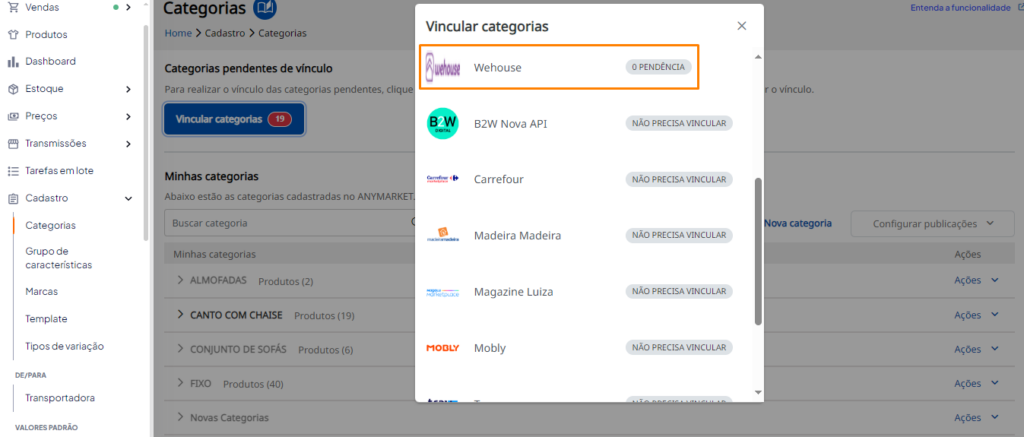Click the modal scrollbar down arrow
Viewport: 1024px width, 437px height.
(x=758, y=392)
